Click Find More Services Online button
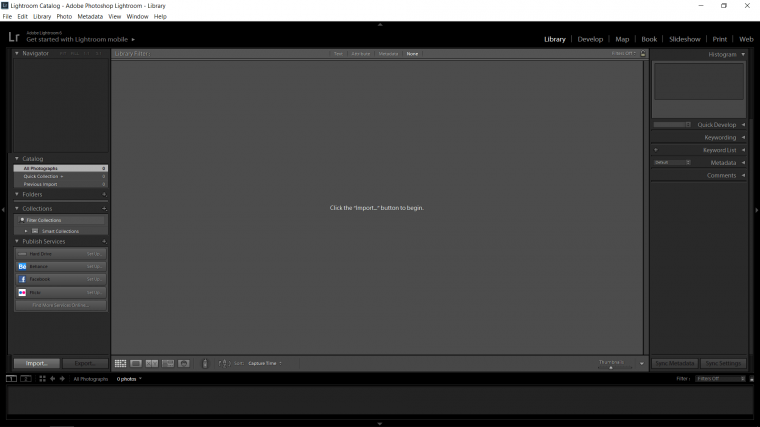760x427 pixels. 61,305
